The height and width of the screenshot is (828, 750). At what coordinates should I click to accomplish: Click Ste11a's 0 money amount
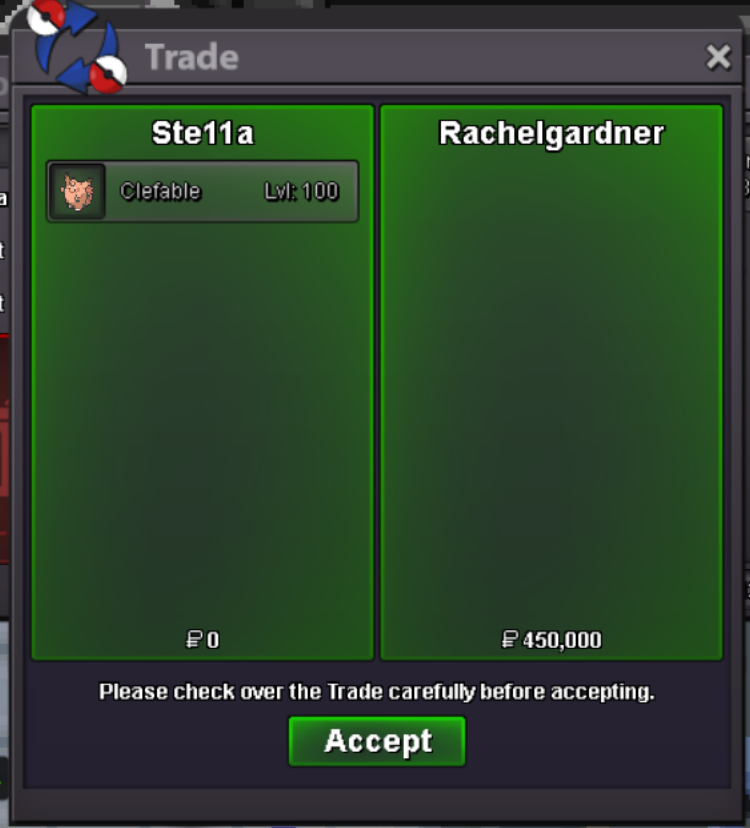pyautogui.click(x=213, y=640)
